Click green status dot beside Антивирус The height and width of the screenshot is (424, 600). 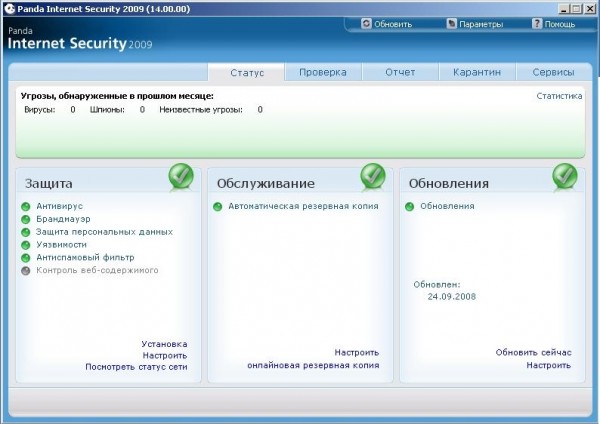[26, 207]
